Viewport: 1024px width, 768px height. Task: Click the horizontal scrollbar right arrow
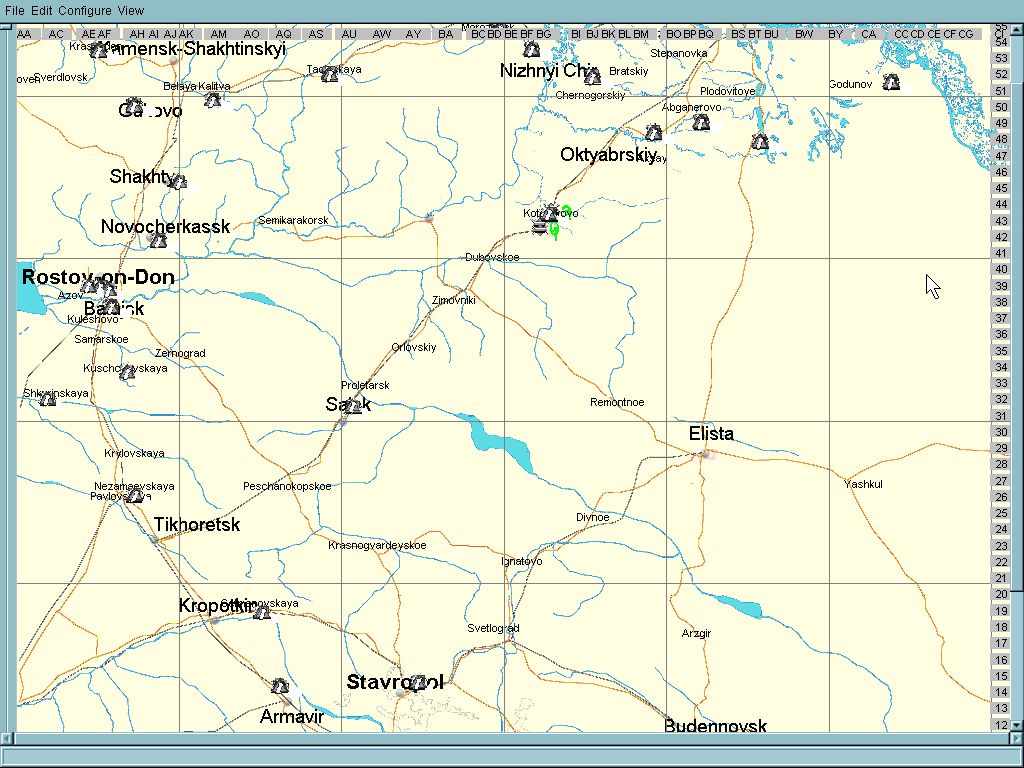pos(1014,739)
